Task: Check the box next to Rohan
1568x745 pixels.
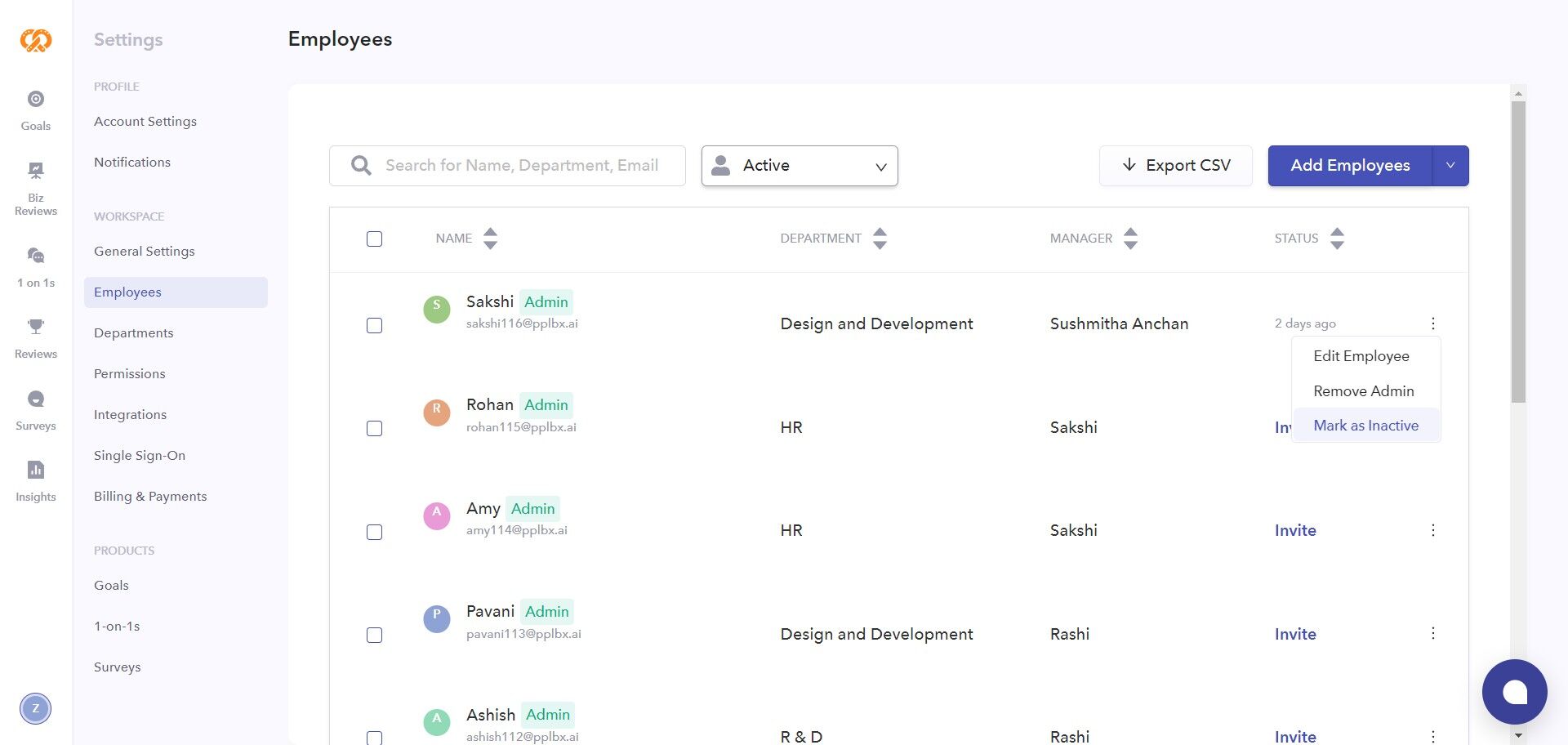Action: [374, 429]
